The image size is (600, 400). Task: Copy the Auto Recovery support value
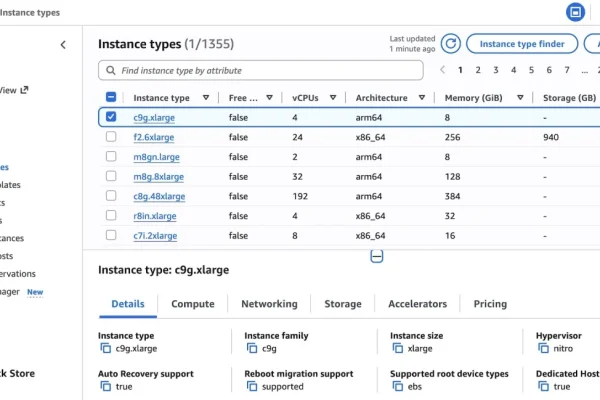click(x=106, y=386)
